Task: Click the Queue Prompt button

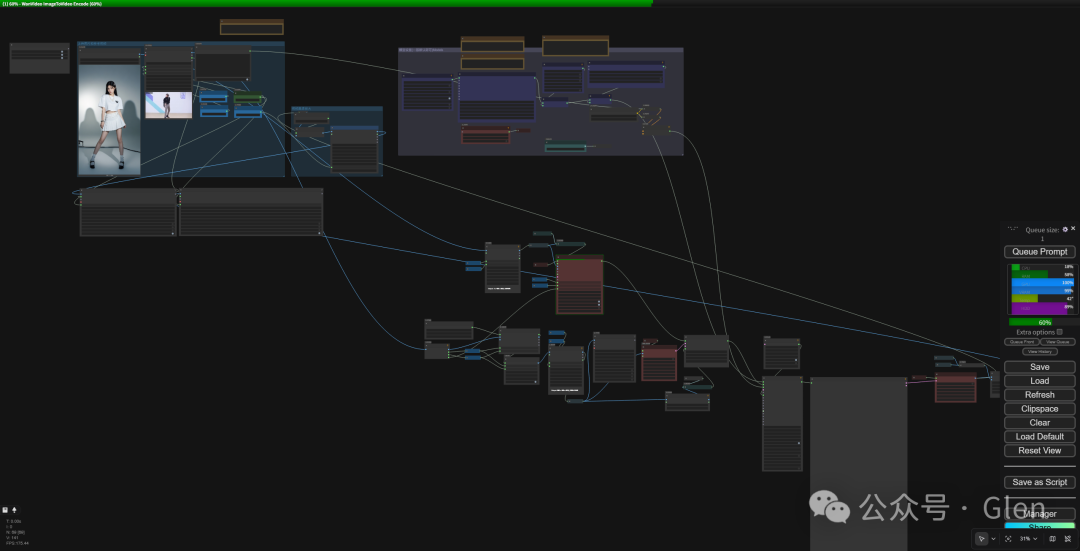Action: coord(1039,251)
